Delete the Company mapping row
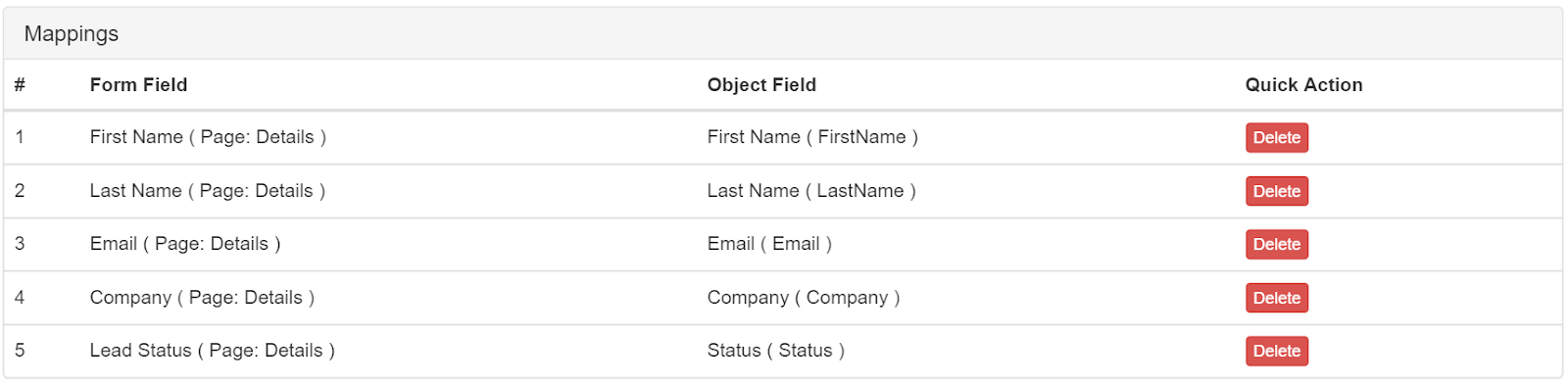The image size is (1568, 384). (1277, 298)
